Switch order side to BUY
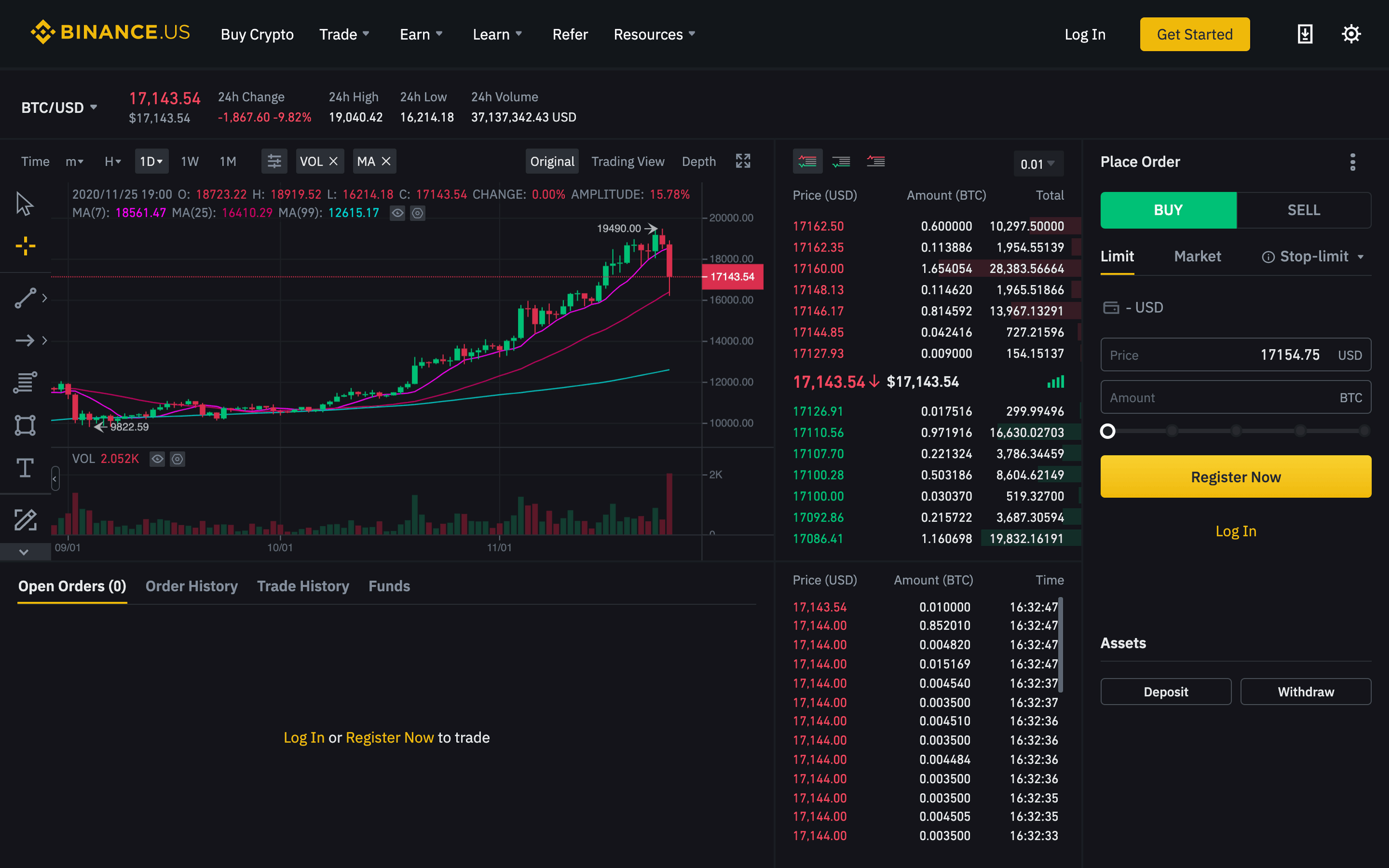The height and width of the screenshot is (868, 1389). [1168, 210]
